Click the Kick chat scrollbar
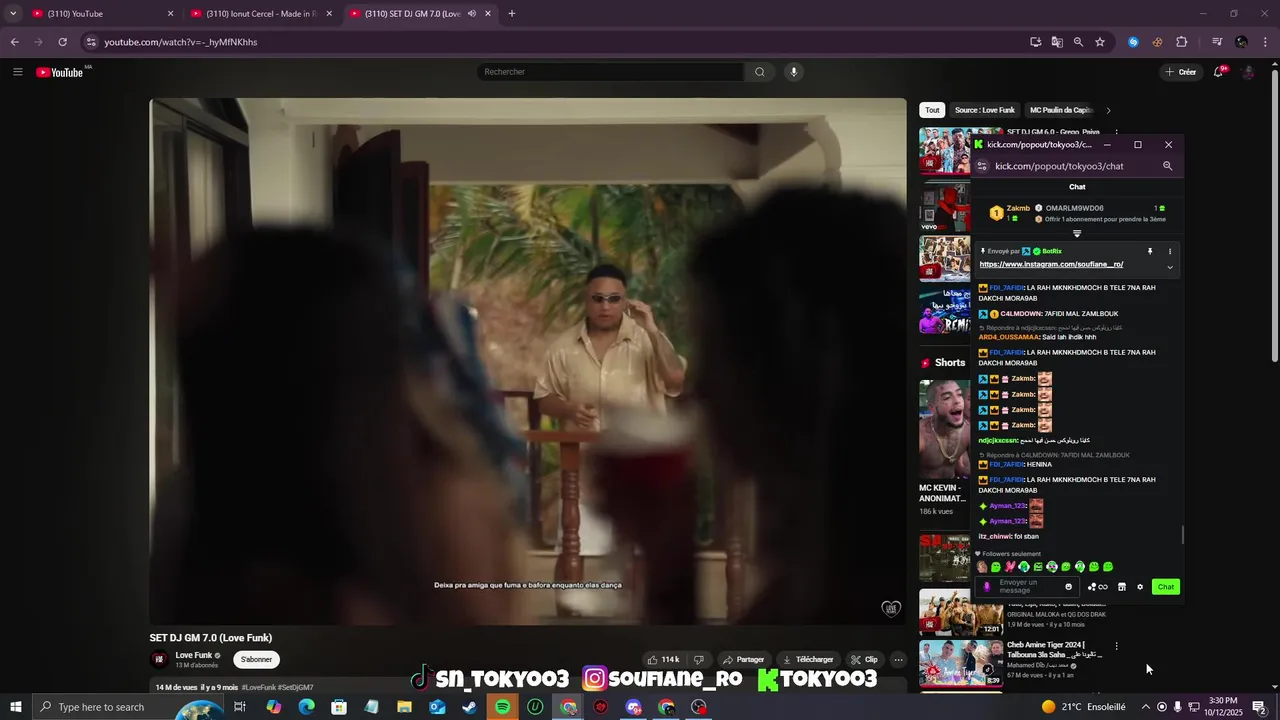This screenshot has width=1280, height=720. click(1182, 535)
